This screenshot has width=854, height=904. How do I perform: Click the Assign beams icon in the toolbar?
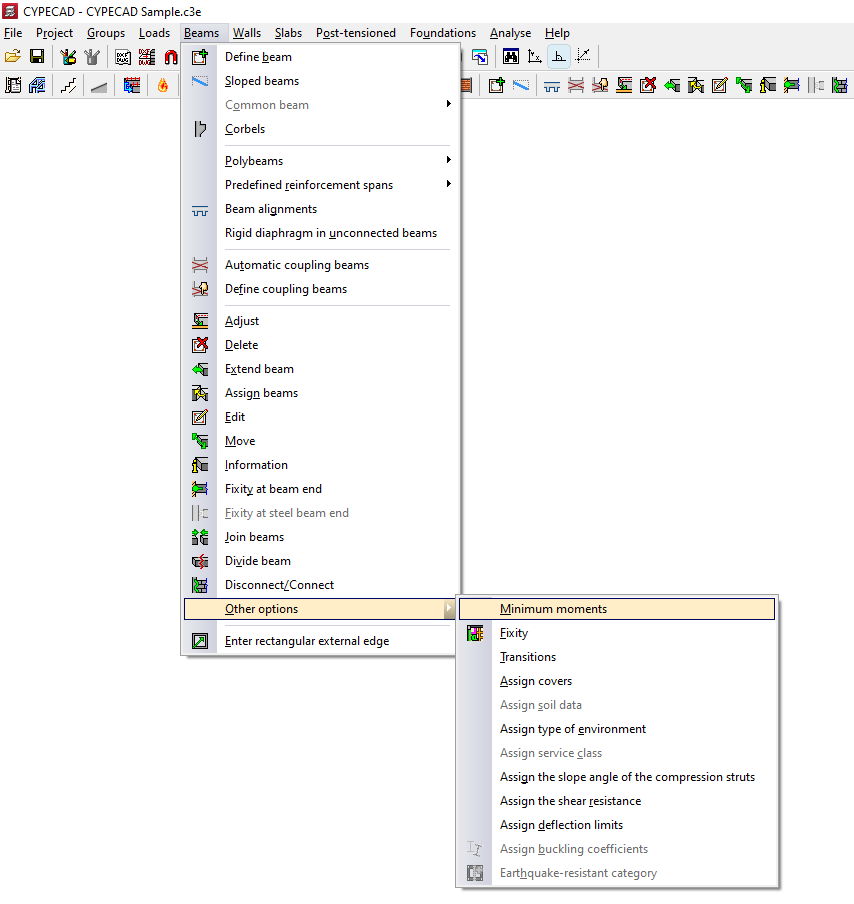click(696, 86)
